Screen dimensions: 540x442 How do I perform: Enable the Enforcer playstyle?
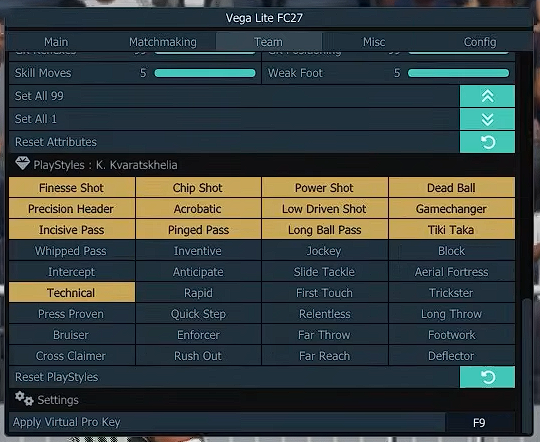point(198,335)
